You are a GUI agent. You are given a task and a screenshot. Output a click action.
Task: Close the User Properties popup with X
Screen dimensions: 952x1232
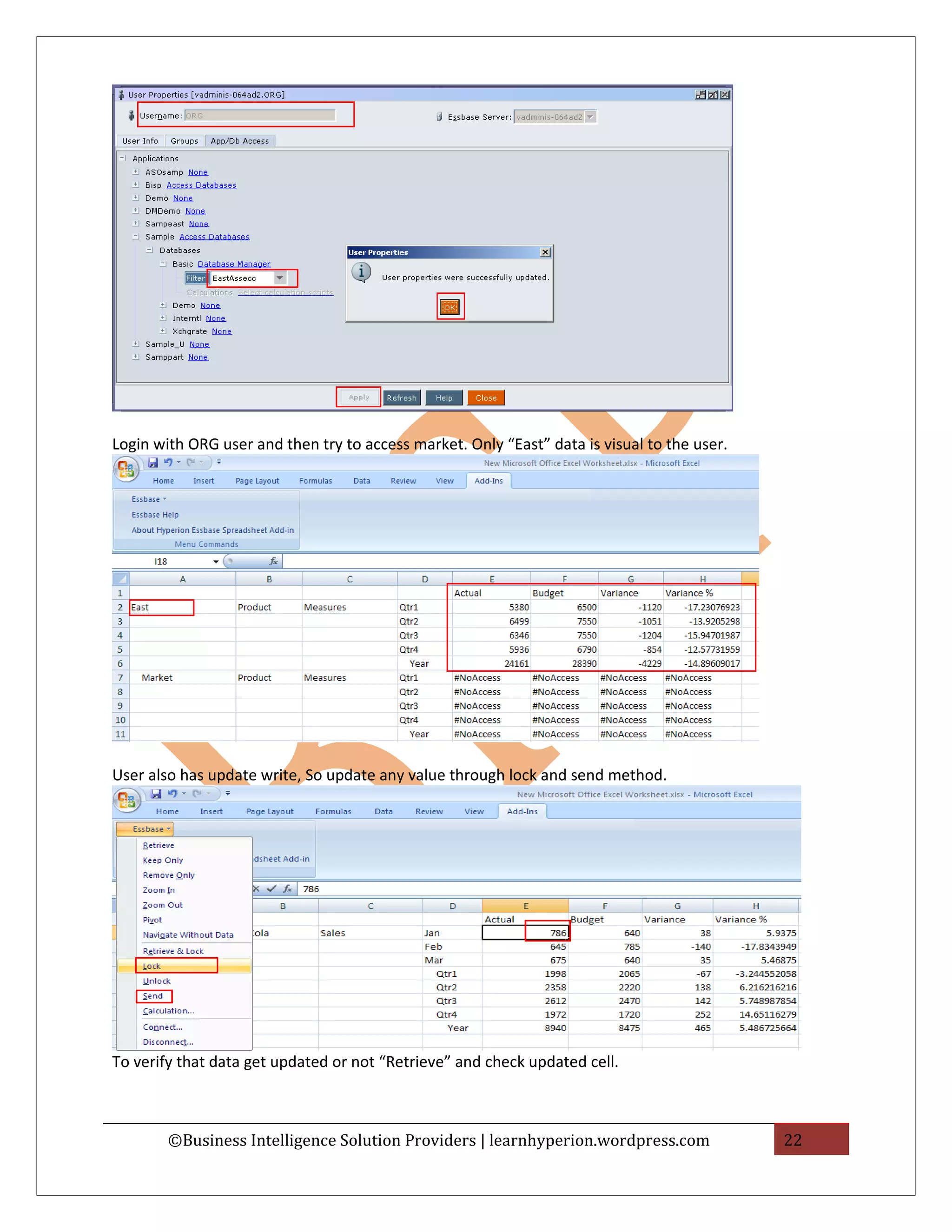pyautogui.click(x=545, y=252)
